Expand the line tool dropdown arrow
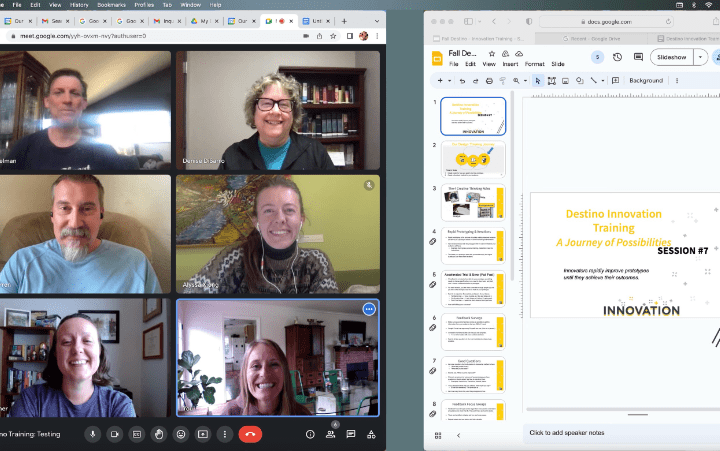 point(603,81)
